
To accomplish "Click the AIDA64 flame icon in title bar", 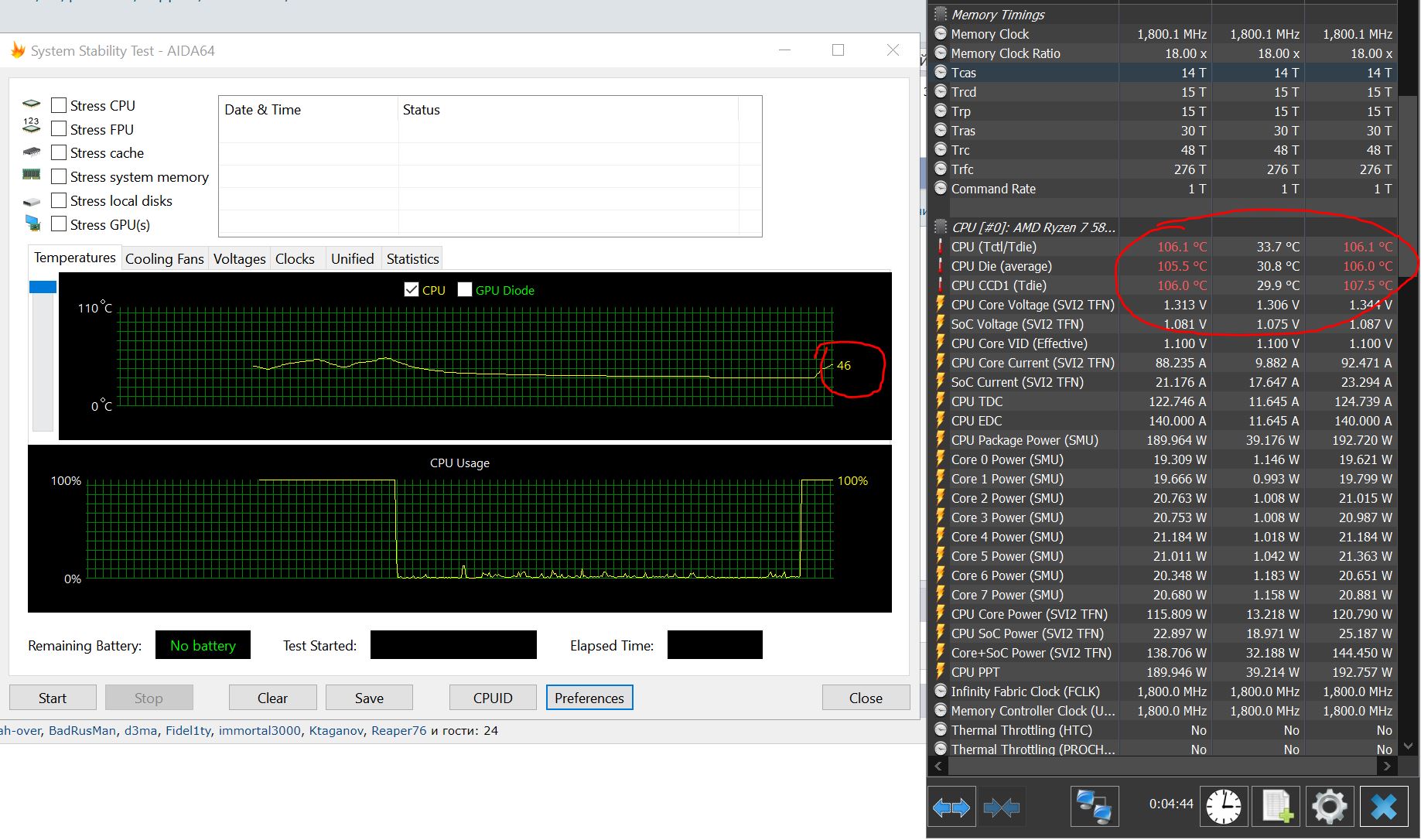I will (x=17, y=51).
